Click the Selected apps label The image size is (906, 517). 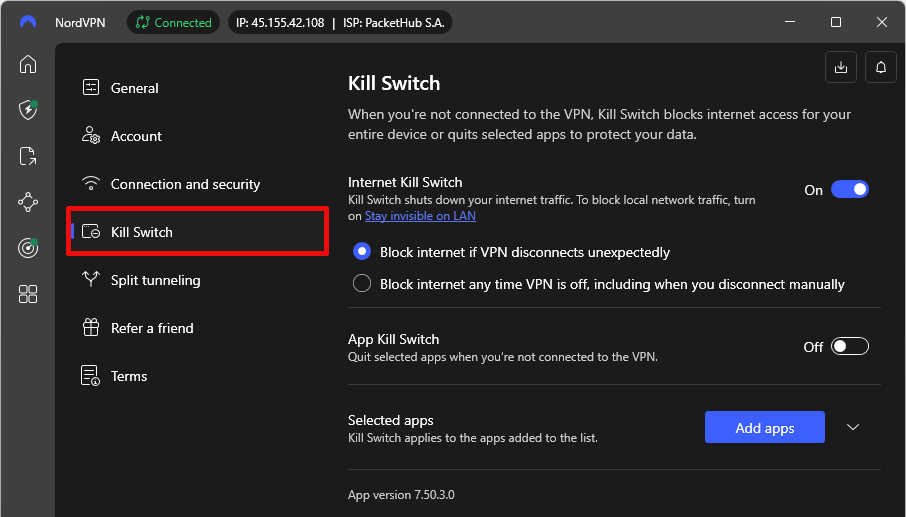(391, 420)
